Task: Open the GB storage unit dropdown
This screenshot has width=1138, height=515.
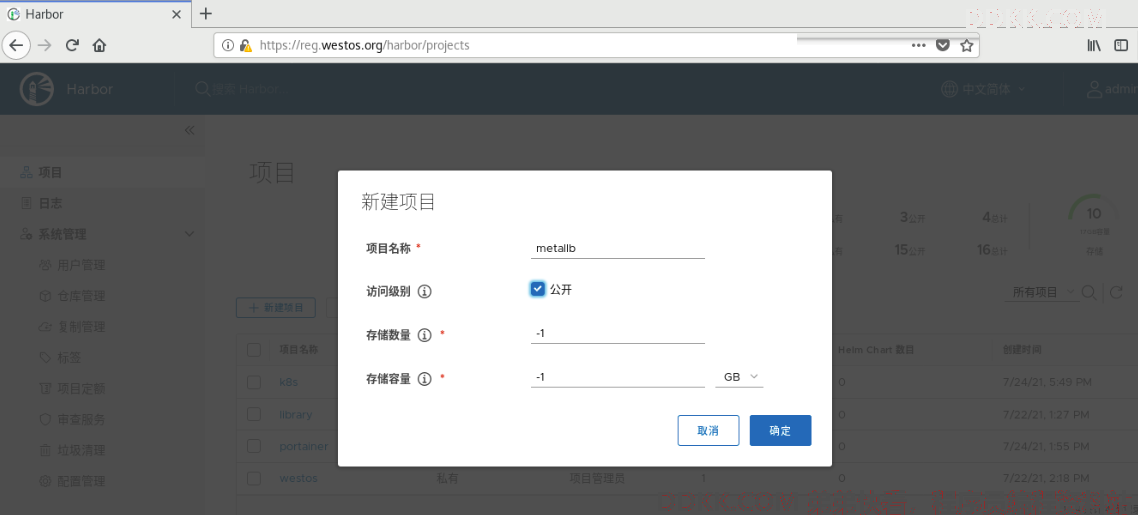Action: click(x=740, y=377)
